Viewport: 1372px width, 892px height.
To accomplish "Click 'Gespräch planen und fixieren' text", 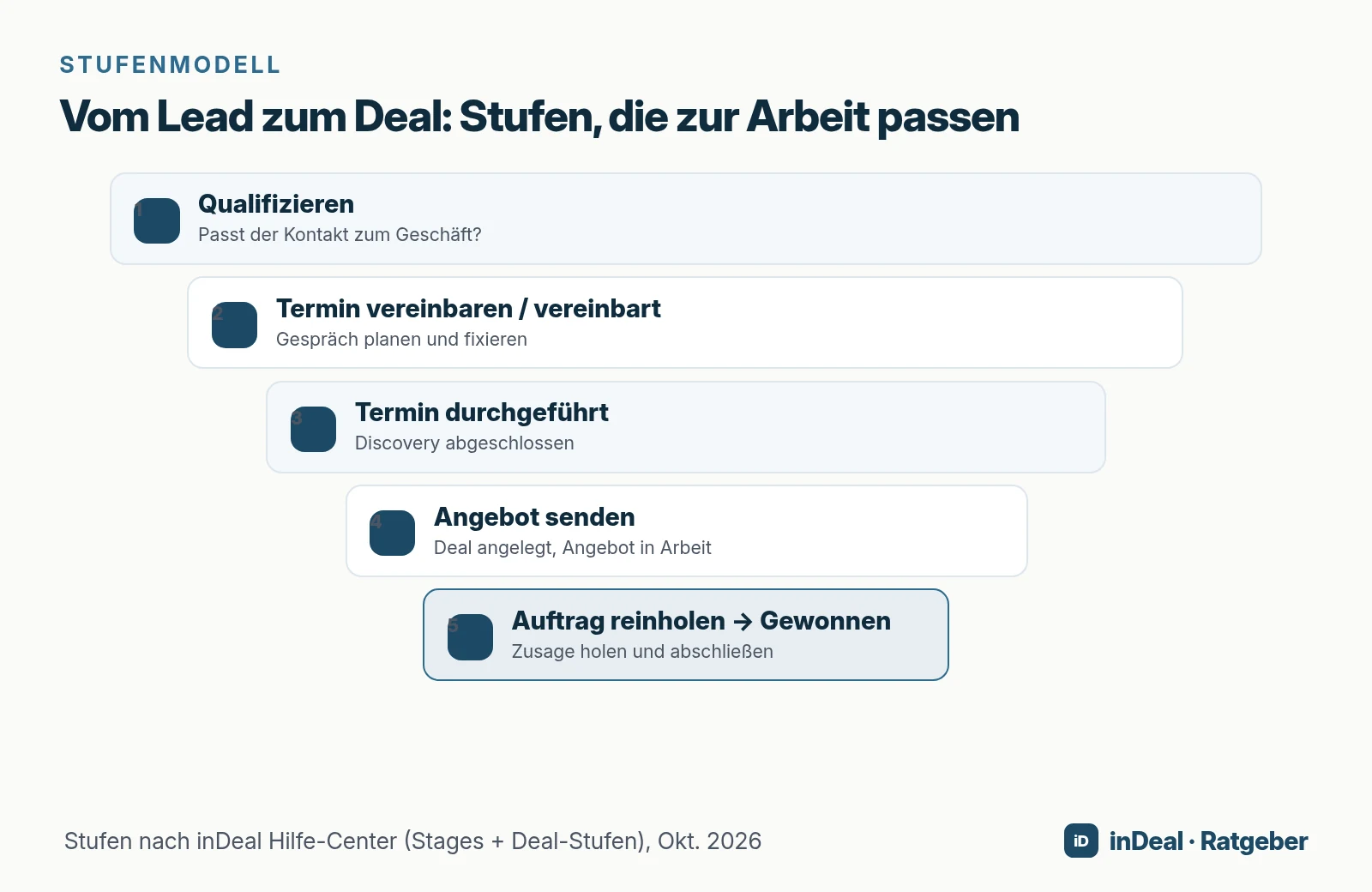I will tap(401, 340).
